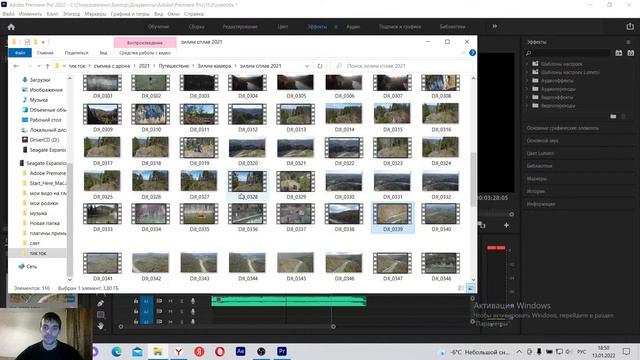Open Explorer recent locations dropdown arrow
The height and width of the screenshot is (360, 640).
click(38, 66)
